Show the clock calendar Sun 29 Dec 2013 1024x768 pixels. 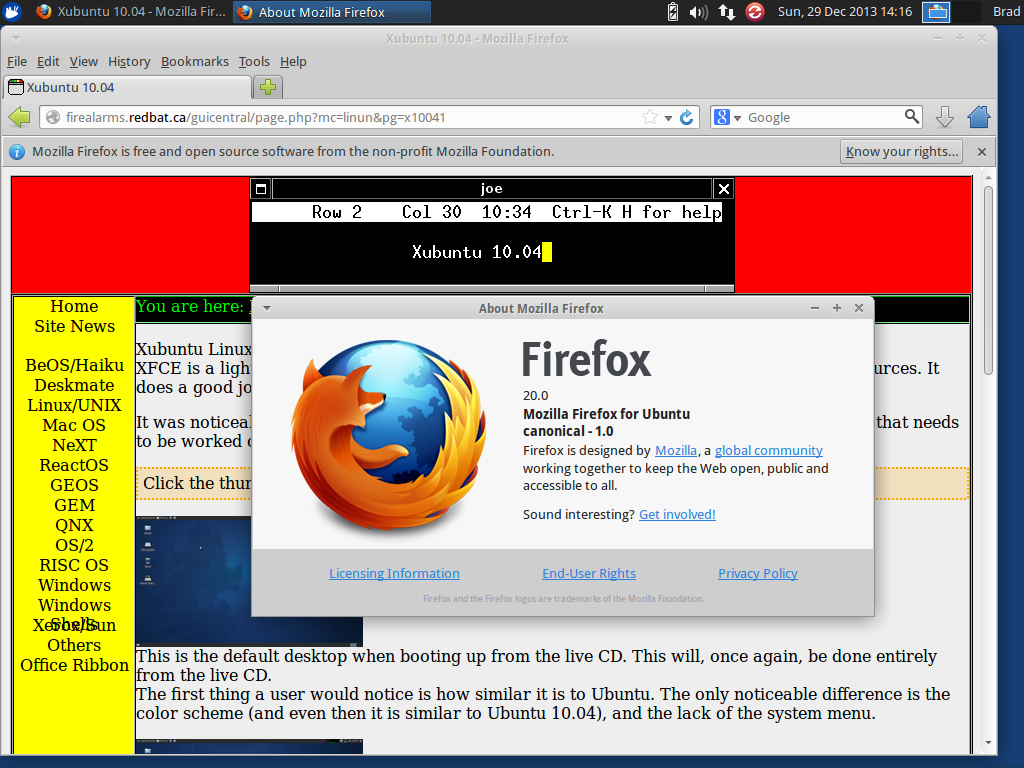click(x=844, y=12)
